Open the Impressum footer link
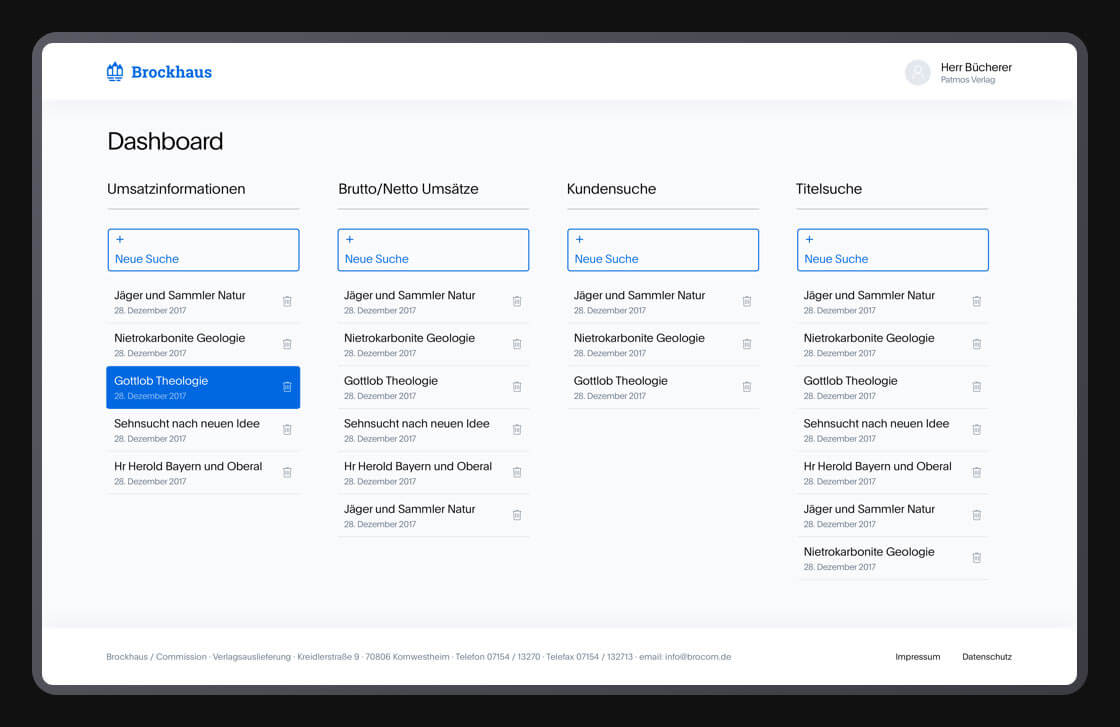 (x=917, y=657)
